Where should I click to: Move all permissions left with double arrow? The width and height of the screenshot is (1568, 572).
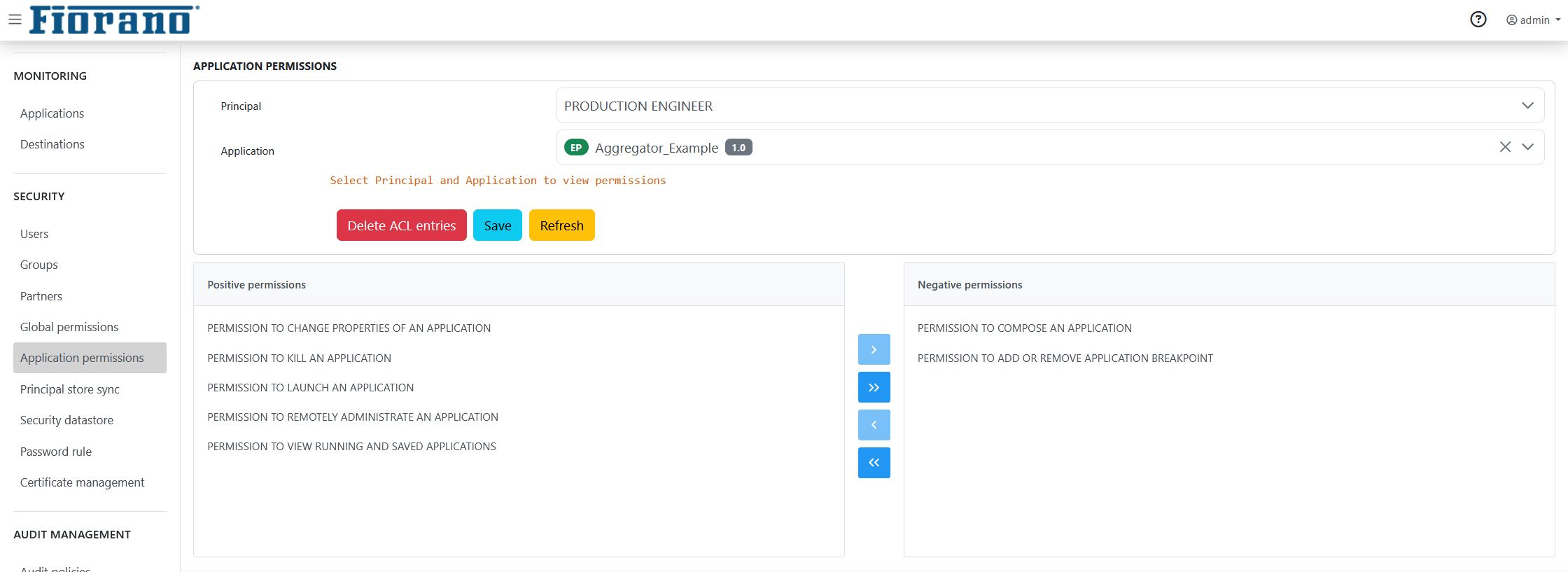(x=874, y=463)
